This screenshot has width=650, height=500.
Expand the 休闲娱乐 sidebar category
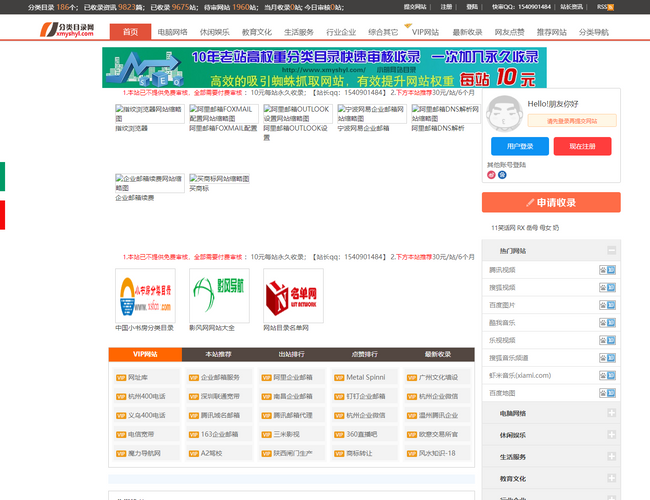click(610, 435)
